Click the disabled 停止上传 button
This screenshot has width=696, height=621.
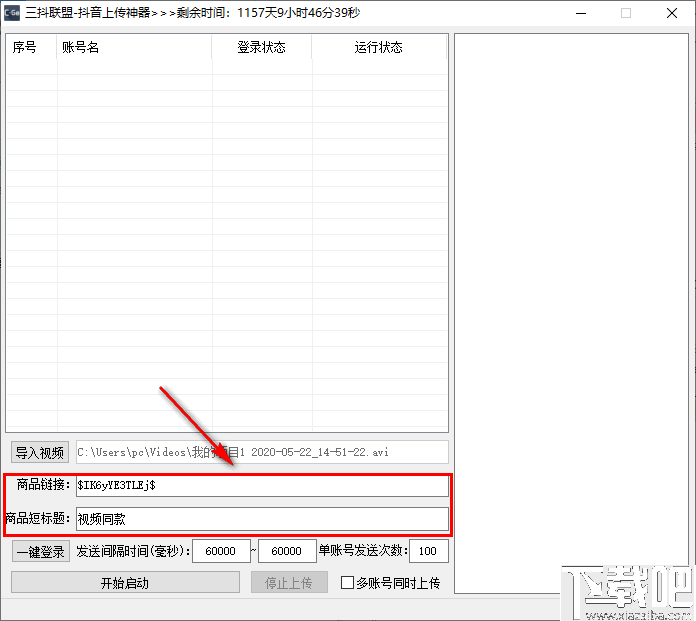[289, 582]
